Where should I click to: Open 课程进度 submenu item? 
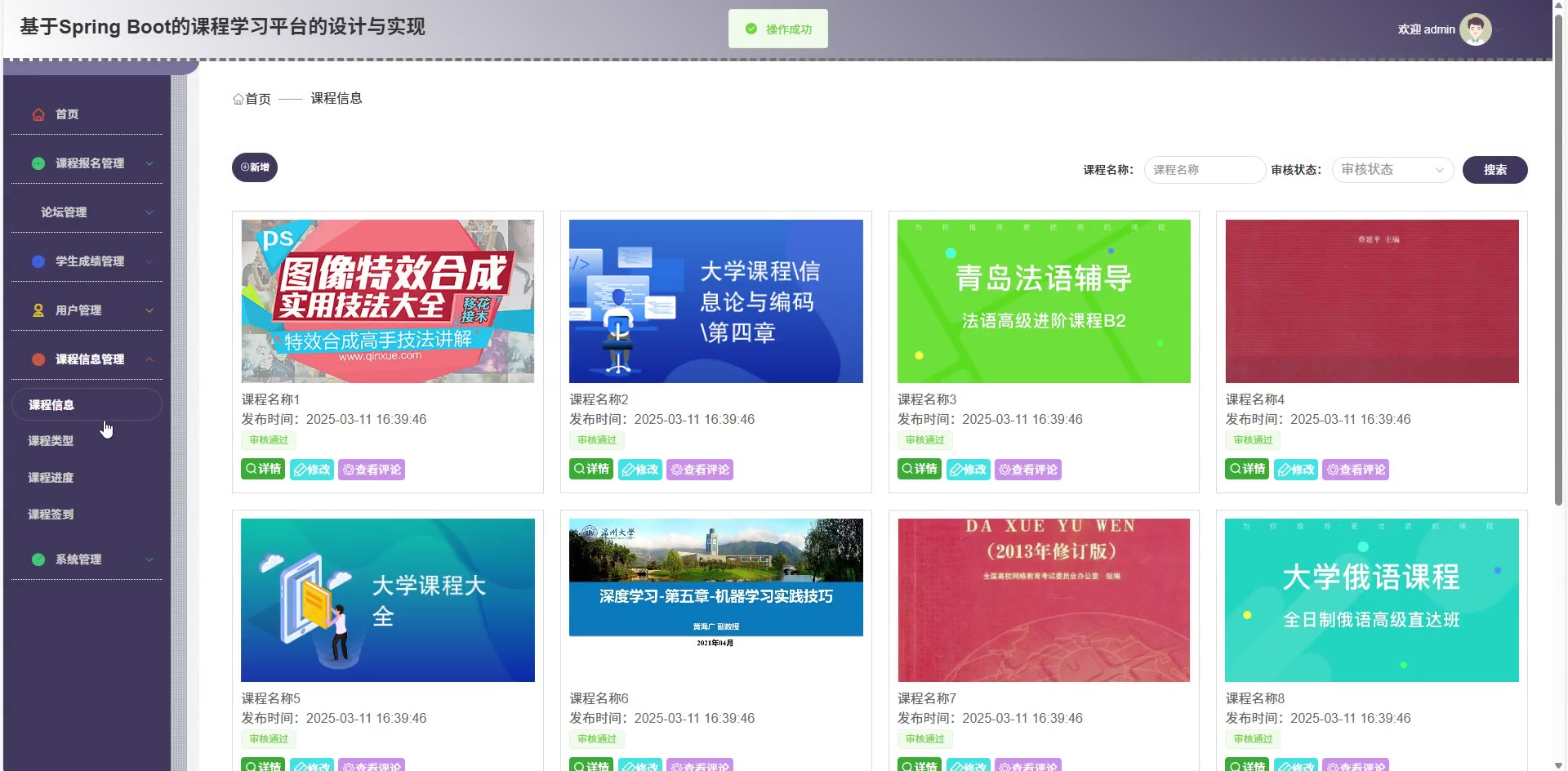pos(51,478)
